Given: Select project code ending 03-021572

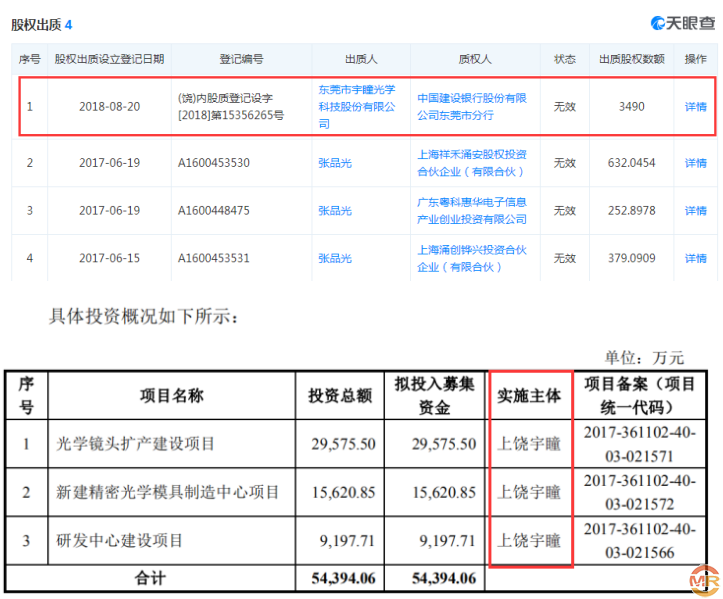Looking at the screenshot, I should 639,492.
